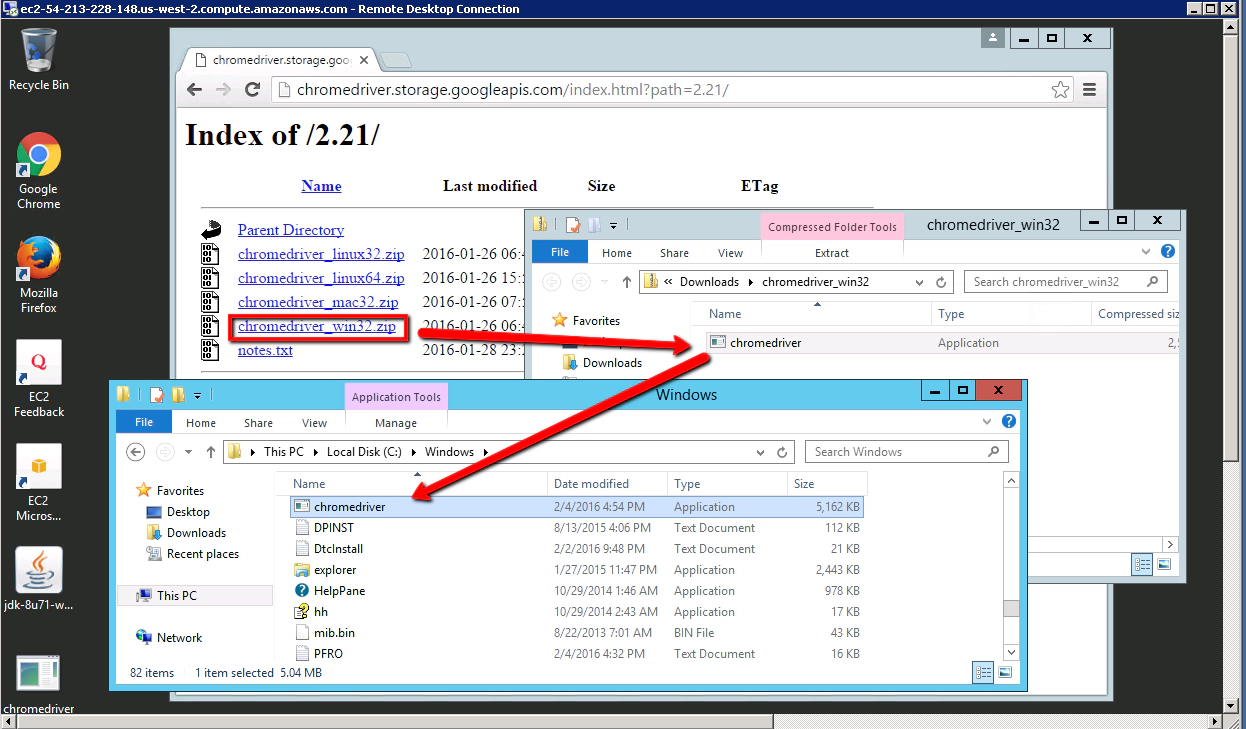The height and width of the screenshot is (729, 1246).
Task: Reload the chromedriver index page in Chrome
Action: click(x=252, y=89)
